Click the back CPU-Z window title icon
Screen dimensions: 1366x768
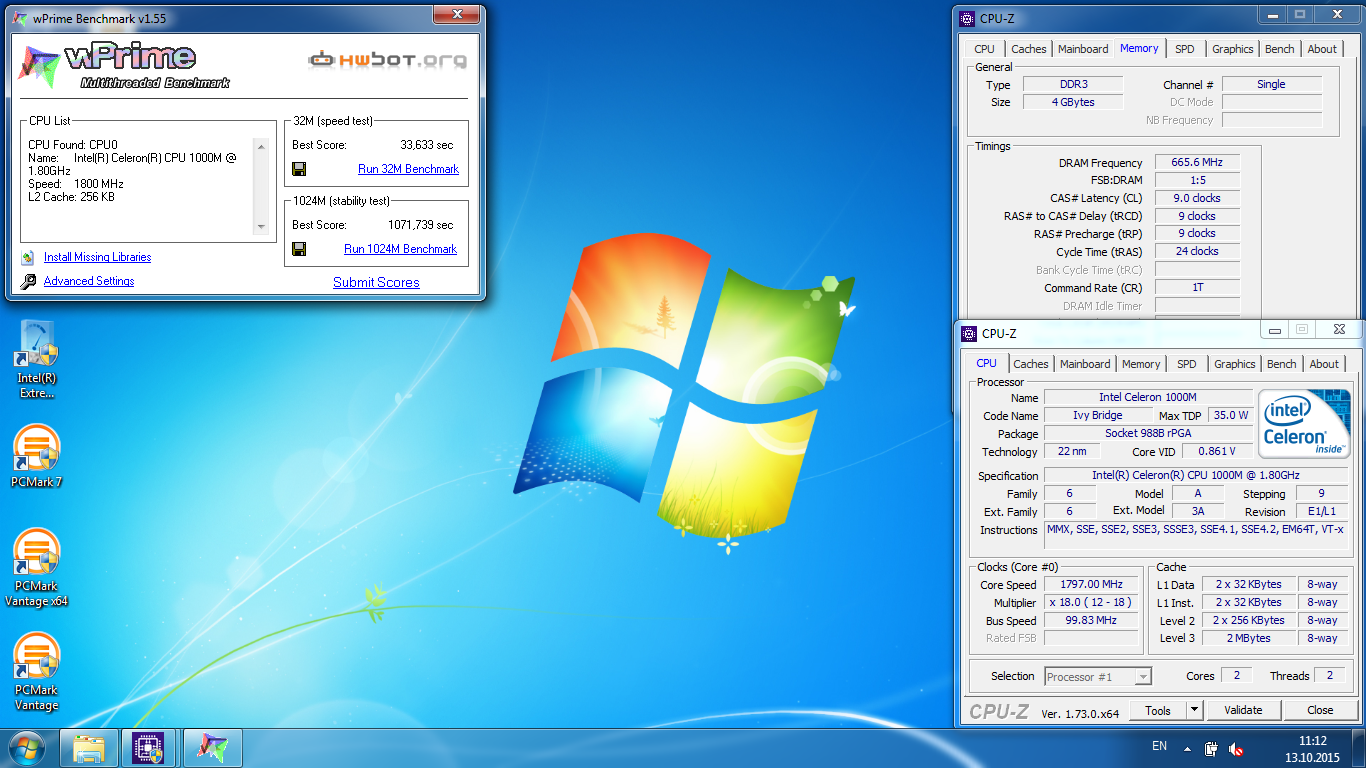967,18
